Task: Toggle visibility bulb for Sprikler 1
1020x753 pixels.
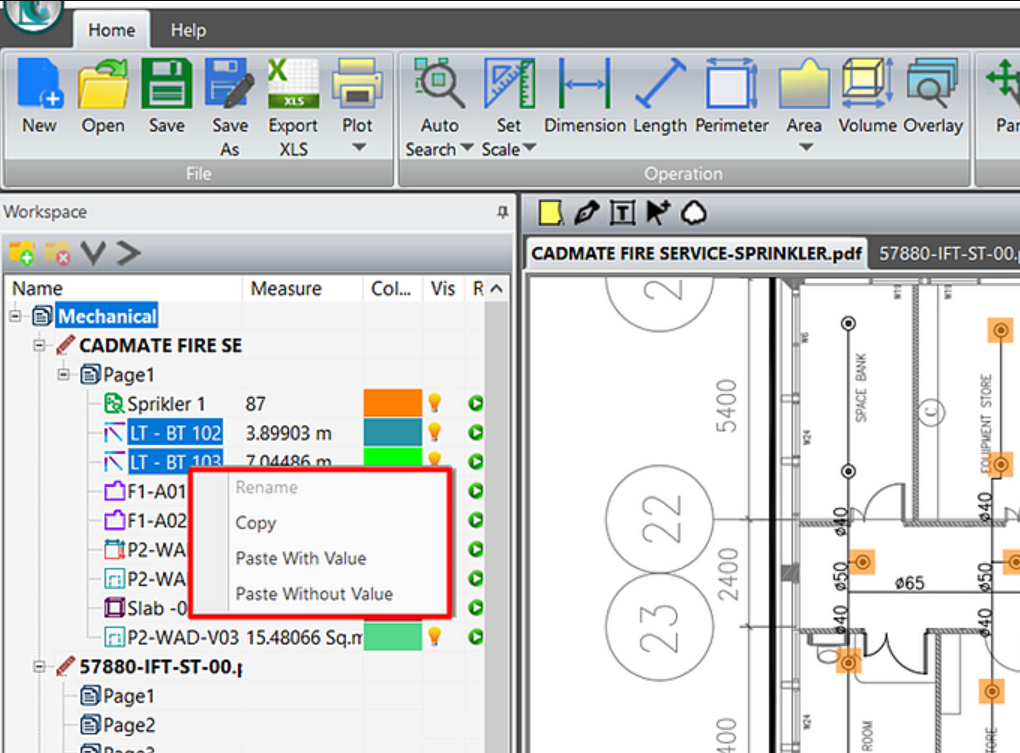Action: pos(435,403)
